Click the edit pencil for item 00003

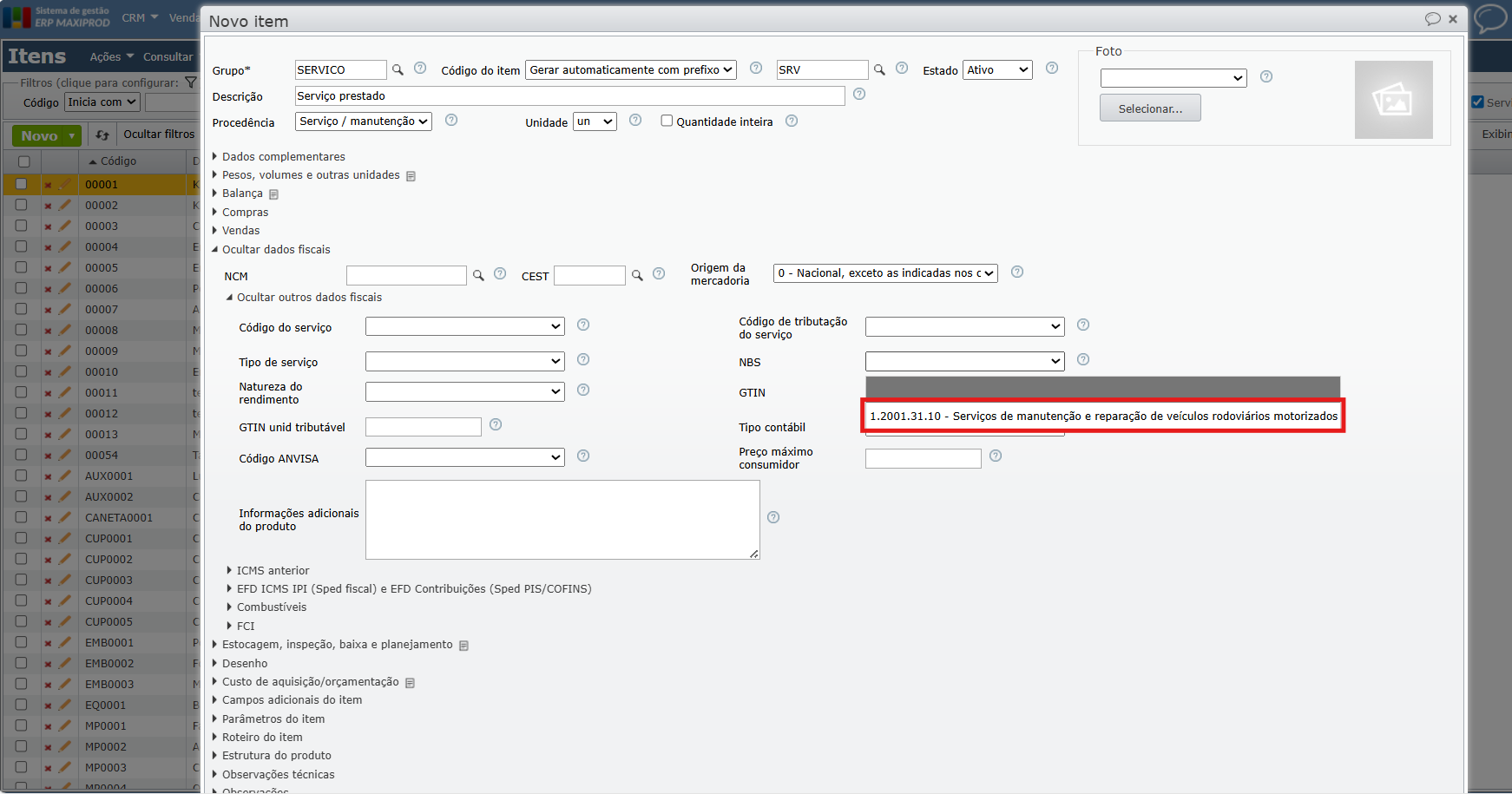pyautogui.click(x=64, y=226)
